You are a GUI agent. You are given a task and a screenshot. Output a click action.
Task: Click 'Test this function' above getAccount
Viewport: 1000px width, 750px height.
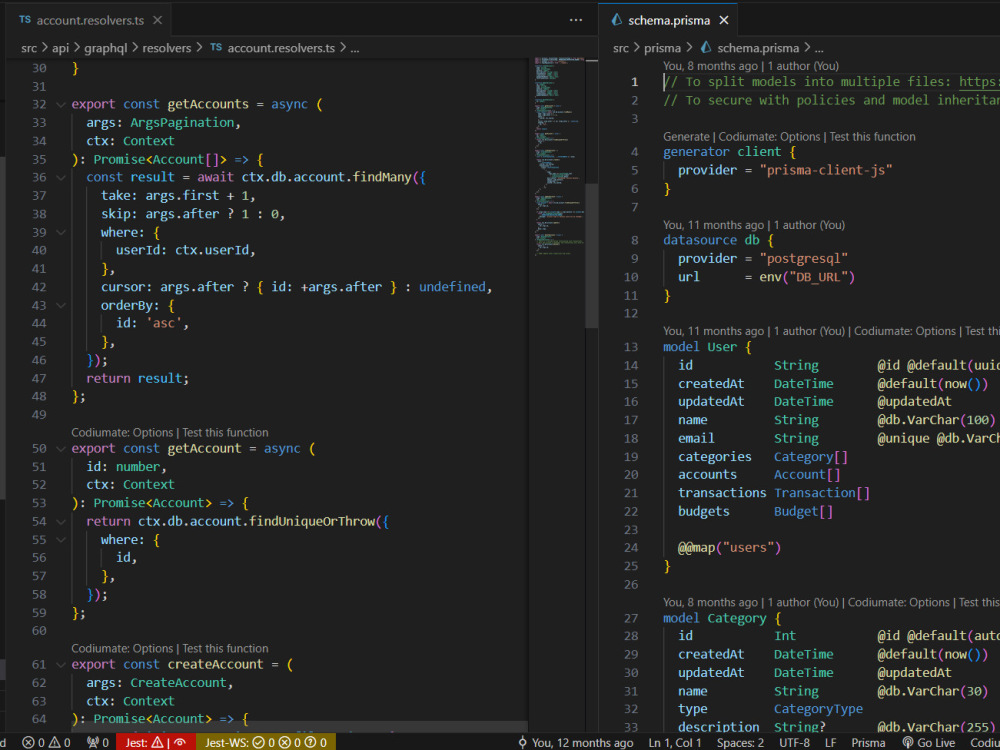click(225, 432)
